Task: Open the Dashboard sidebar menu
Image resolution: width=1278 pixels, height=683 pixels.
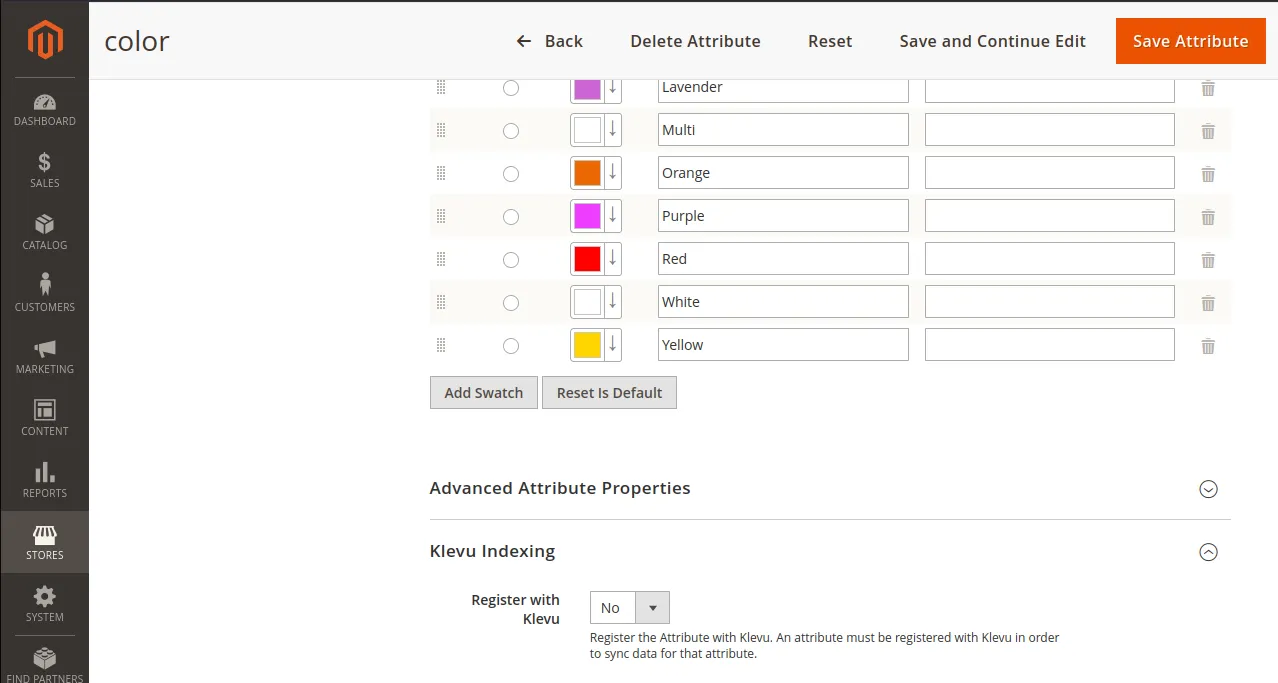Action: point(45,110)
